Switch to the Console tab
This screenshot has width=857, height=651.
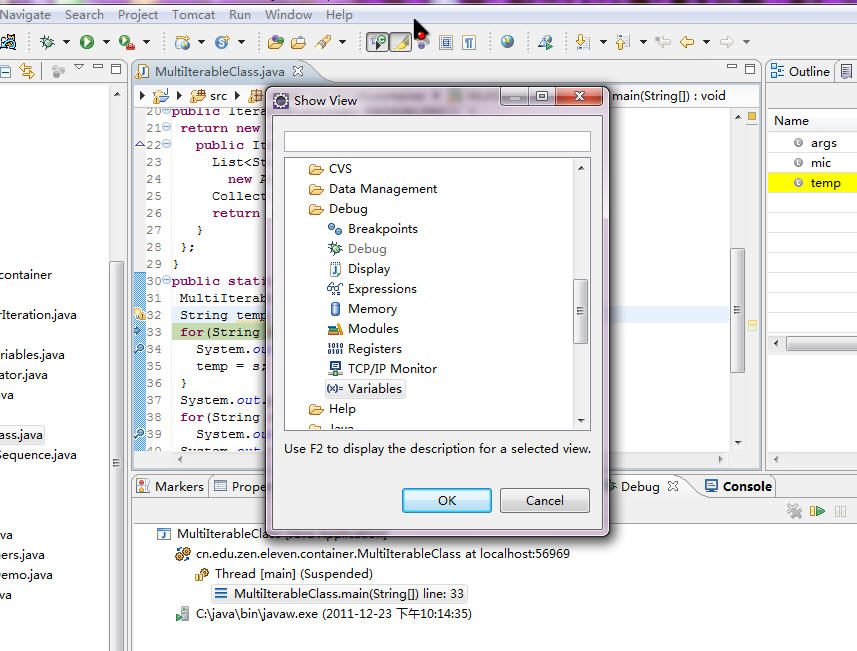pos(746,486)
